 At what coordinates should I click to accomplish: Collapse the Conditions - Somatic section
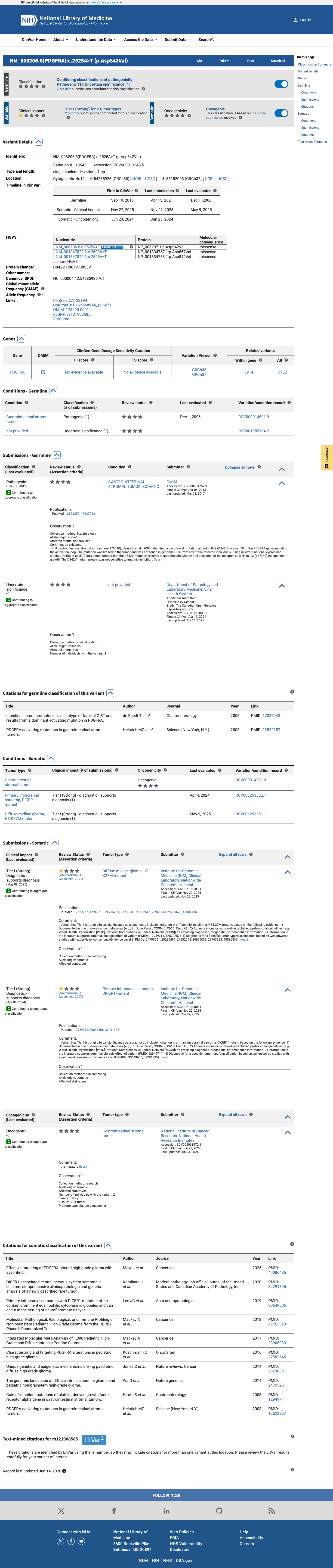tap(51, 758)
